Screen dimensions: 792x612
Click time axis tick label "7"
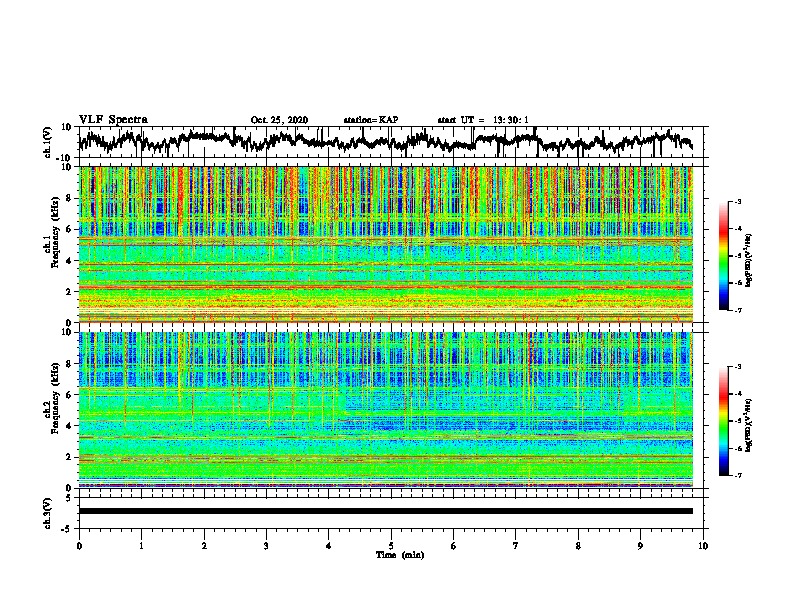tap(516, 546)
